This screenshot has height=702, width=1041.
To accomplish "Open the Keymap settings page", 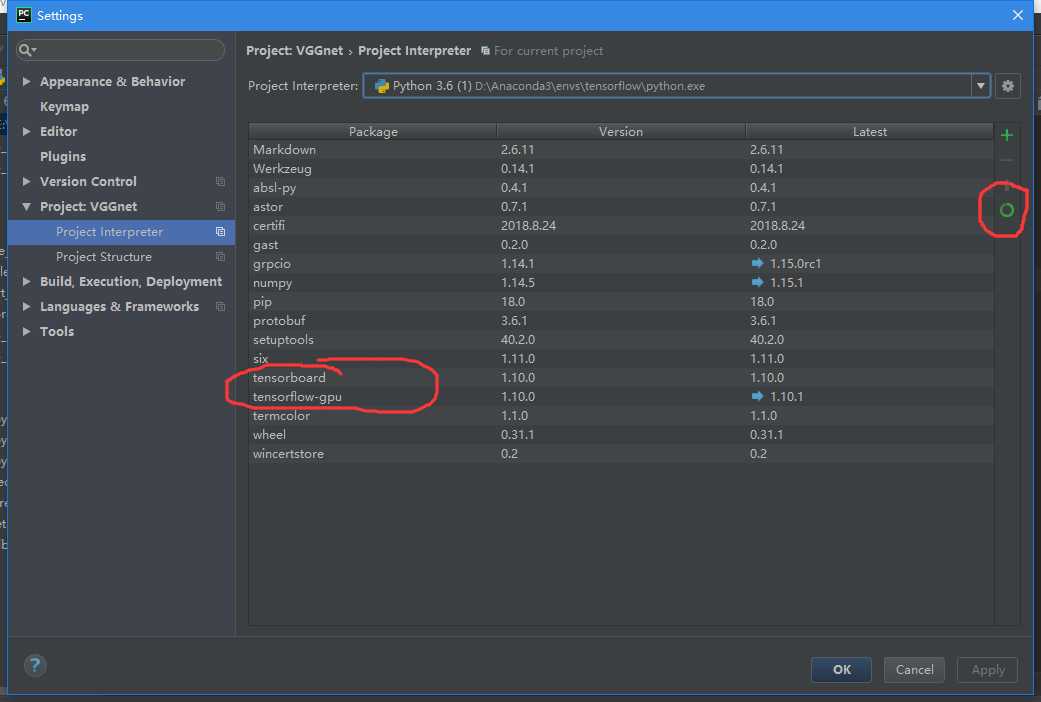I will click(x=64, y=106).
